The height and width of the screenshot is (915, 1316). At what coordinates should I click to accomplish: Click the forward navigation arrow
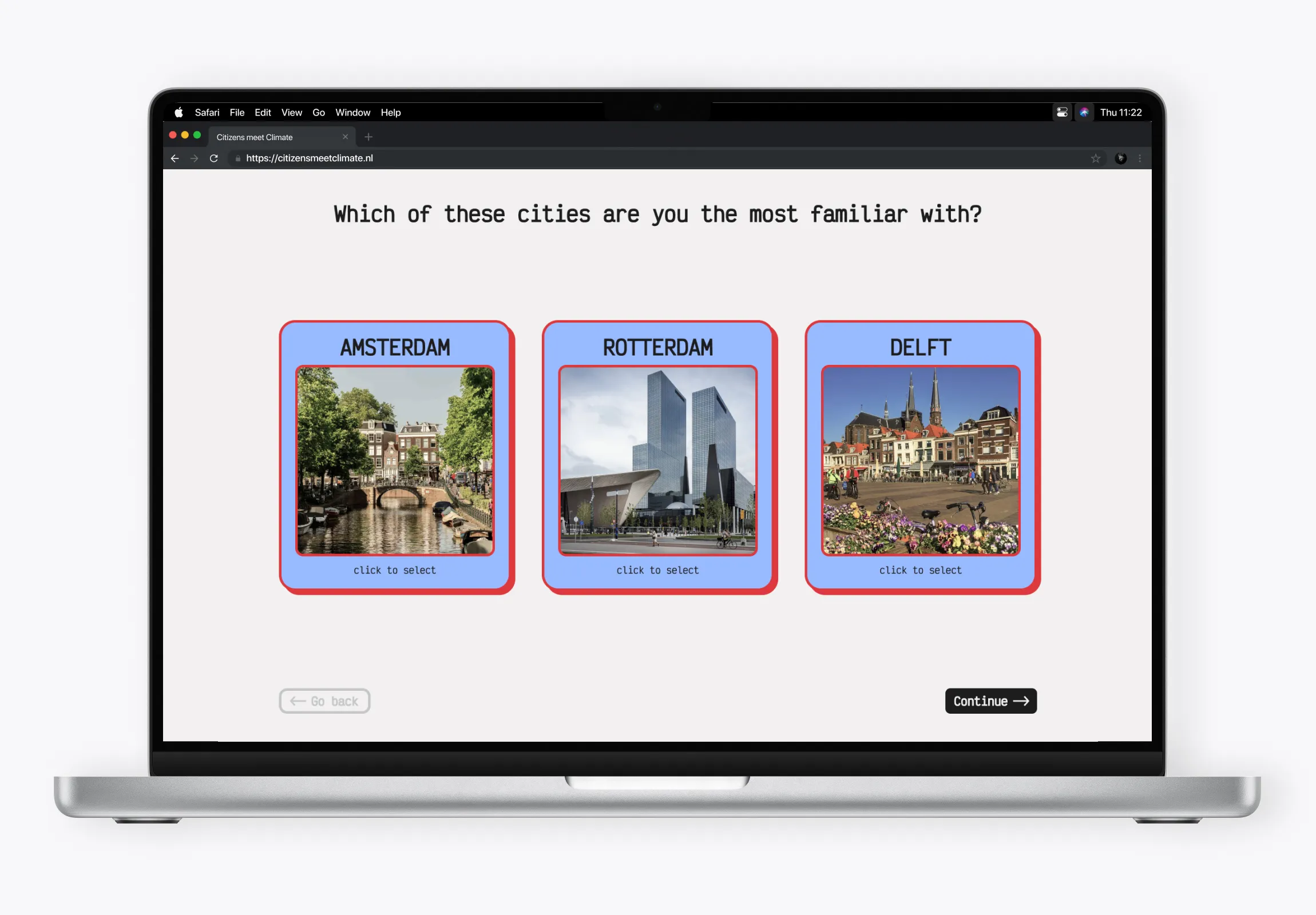[195, 158]
